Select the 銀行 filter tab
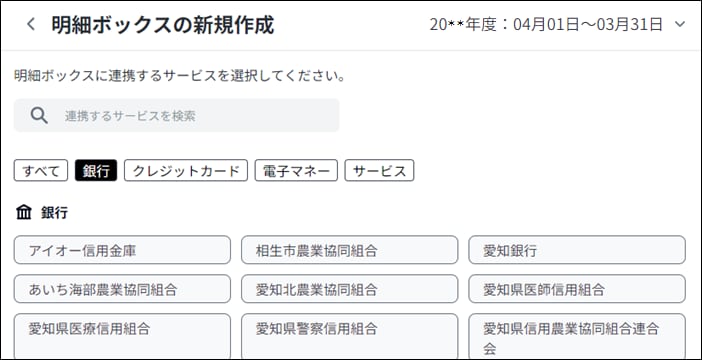 pos(96,171)
